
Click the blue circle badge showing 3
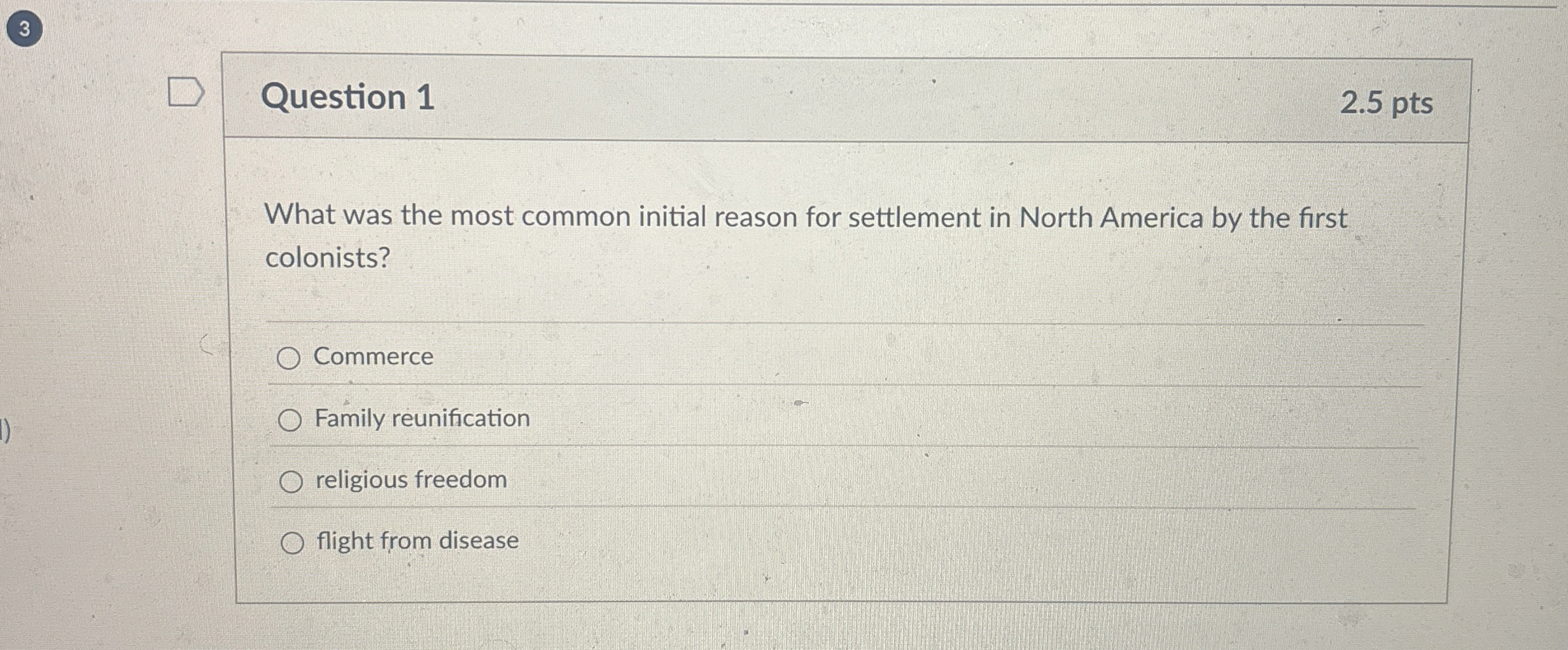[24, 28]
